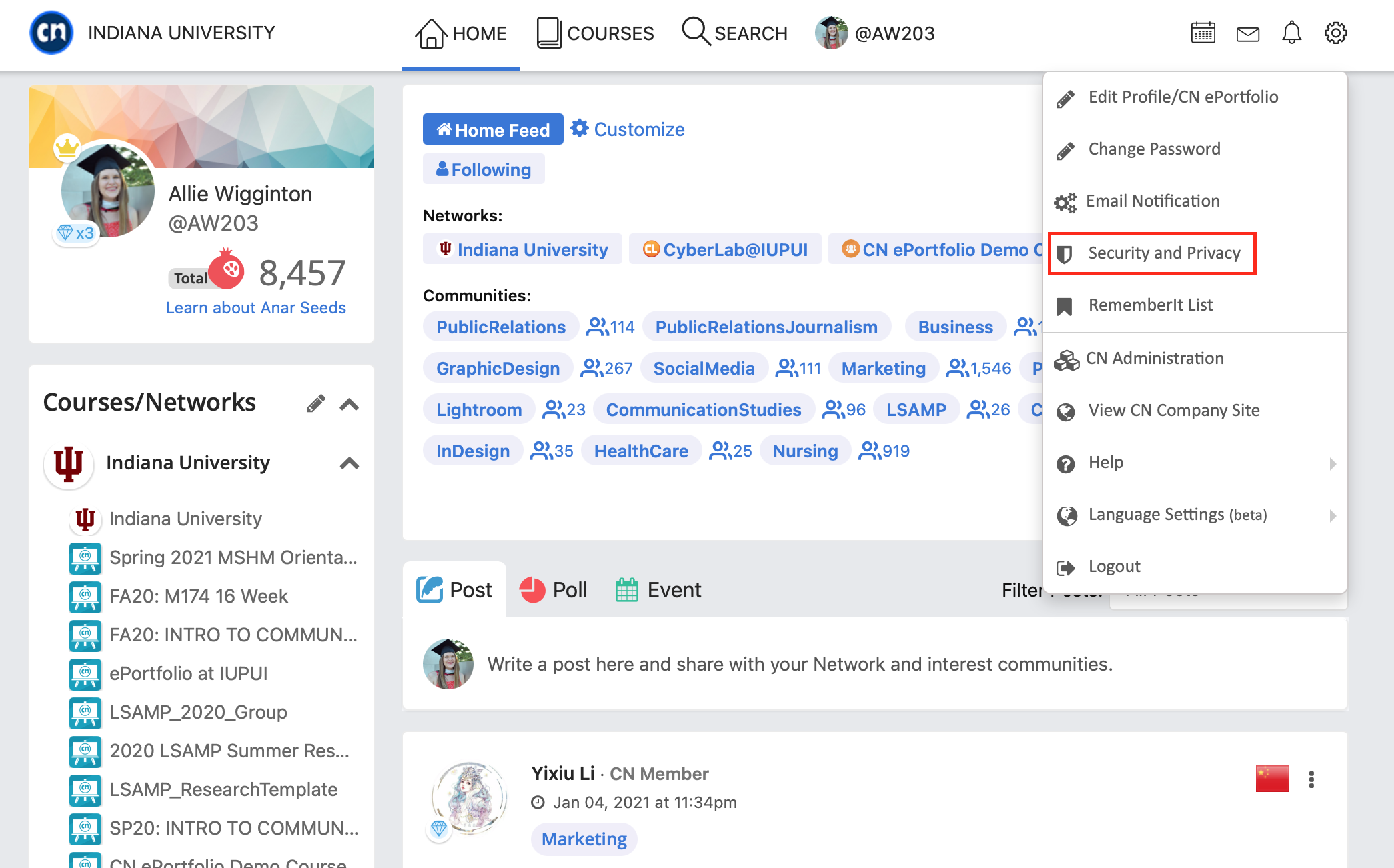The image size is (1394, 868).
Task: Open PublicRelationsJournalism community tag
Action: click(766, 327)
